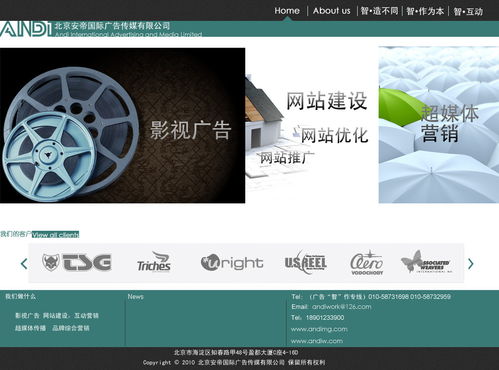Click the Copyright © 2010 footer line

tap(234, 362)
